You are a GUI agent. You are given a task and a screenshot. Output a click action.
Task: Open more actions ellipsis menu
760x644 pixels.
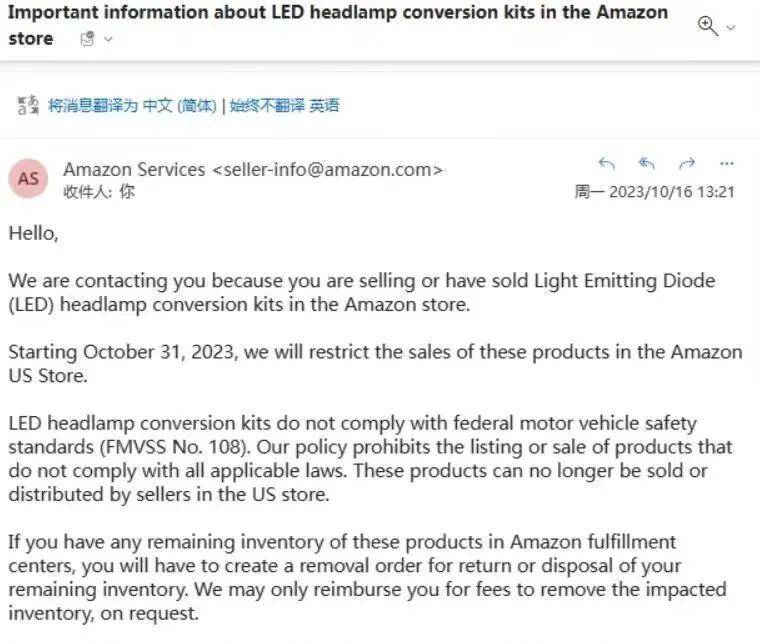727,164
